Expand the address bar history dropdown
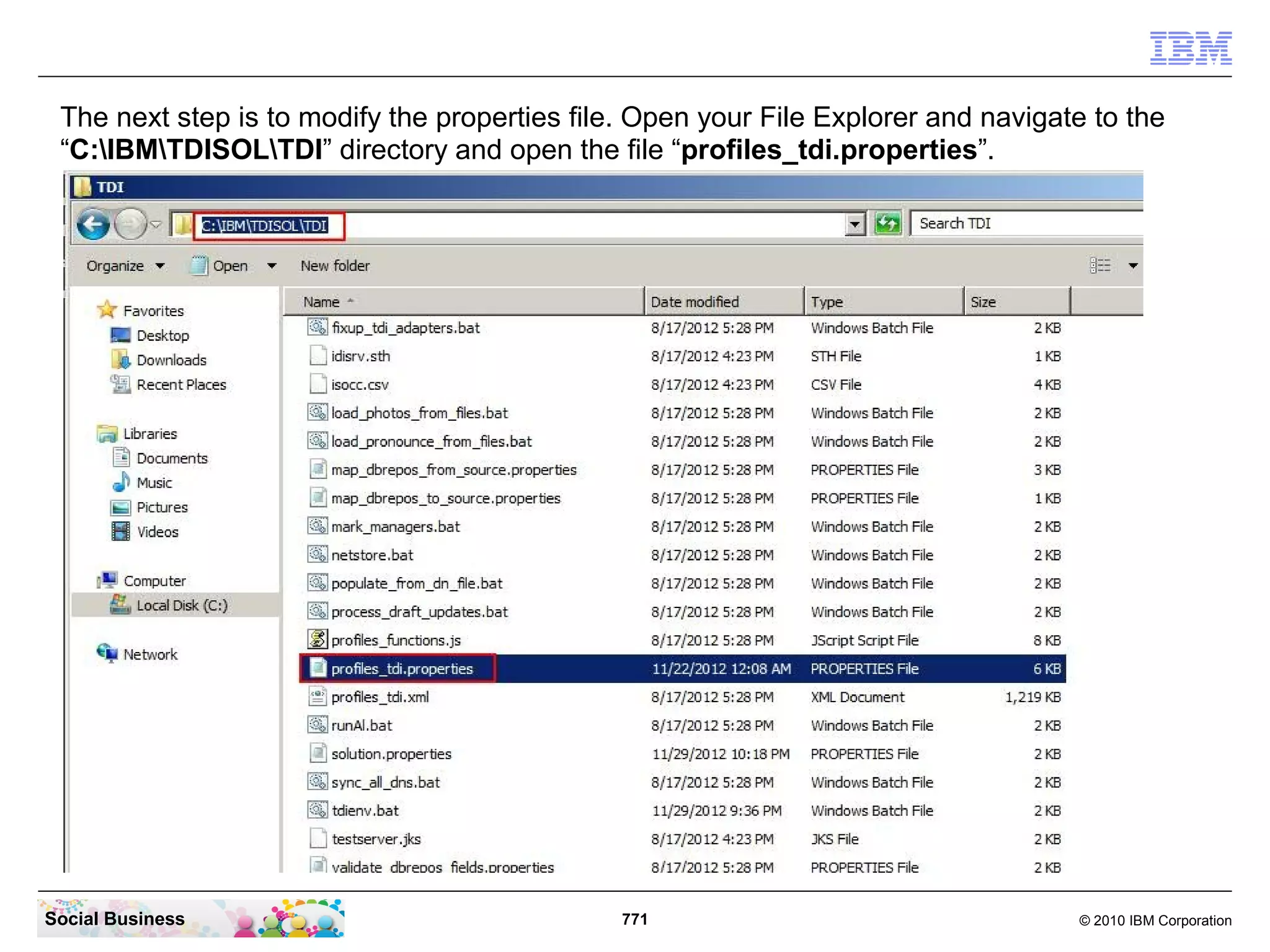The image size is (1270, 952). [855, 224]
